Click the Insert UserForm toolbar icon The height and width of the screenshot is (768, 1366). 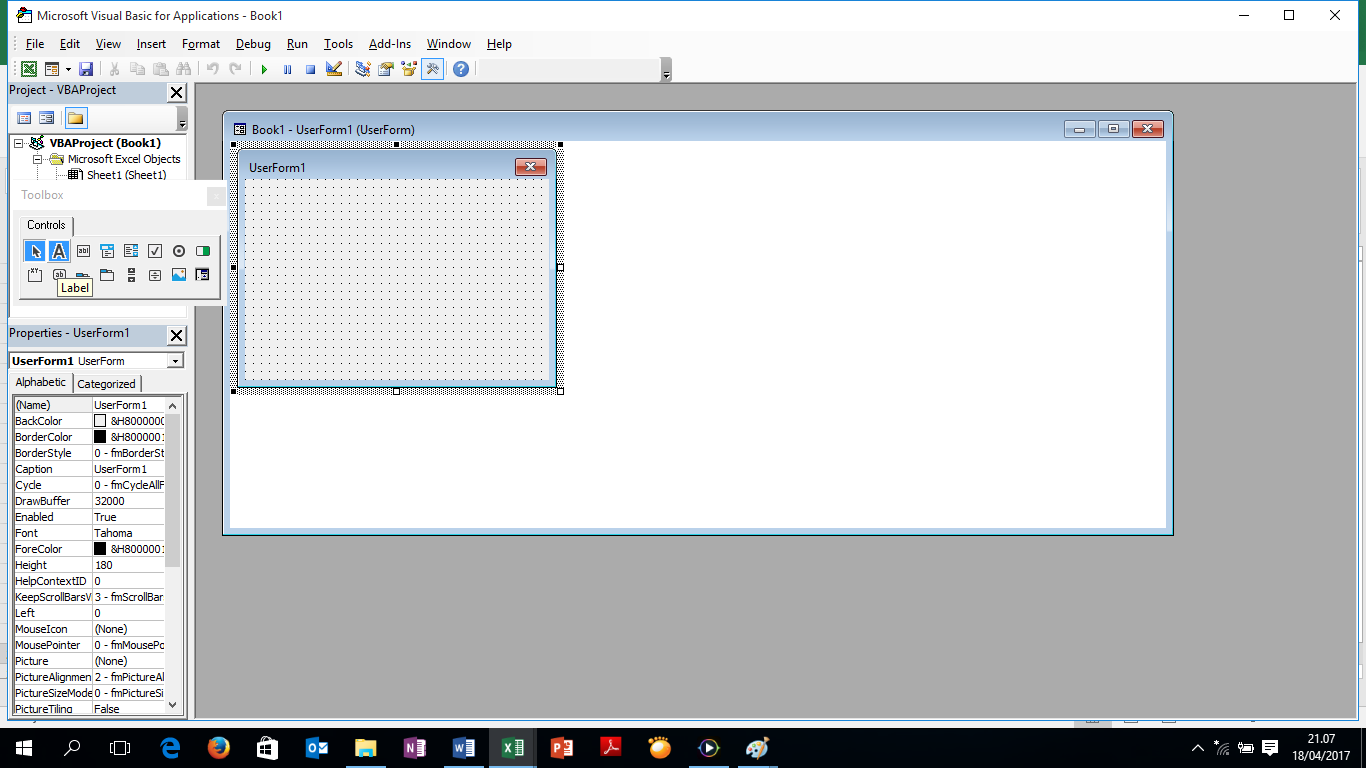[51, 69]
